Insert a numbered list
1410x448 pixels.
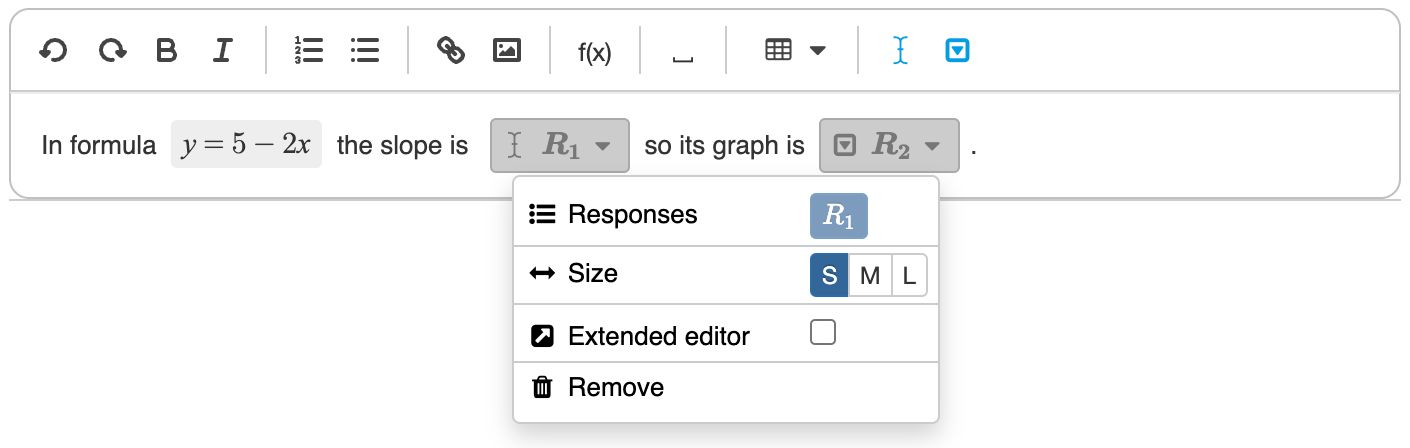point(308,50)
